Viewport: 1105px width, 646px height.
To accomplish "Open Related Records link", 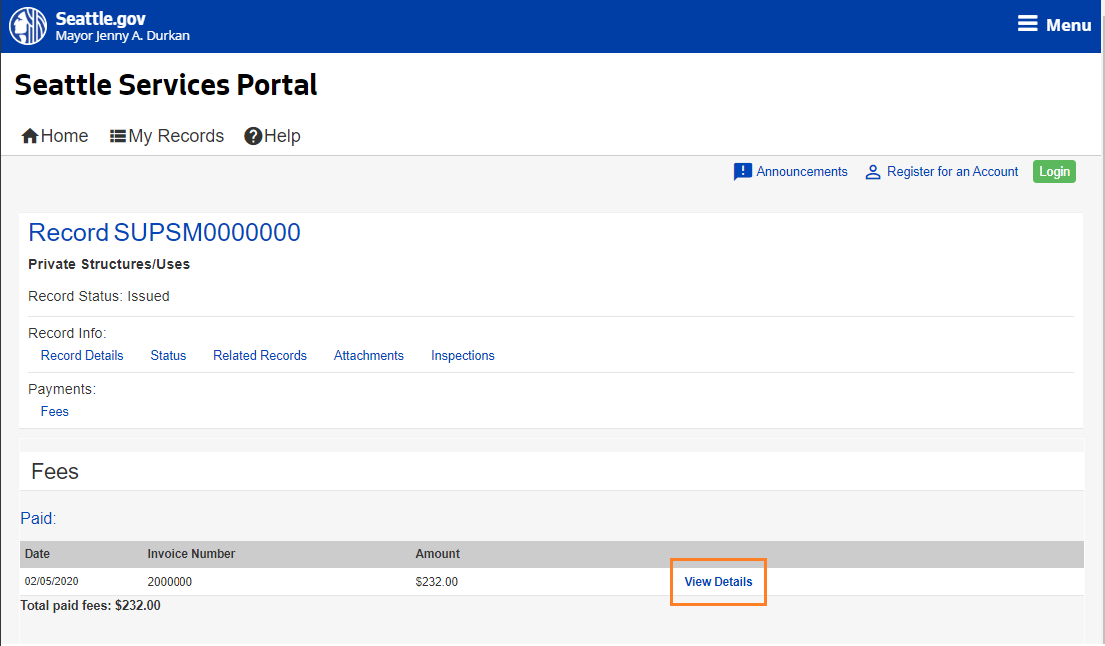I will [x=260, y=355].
